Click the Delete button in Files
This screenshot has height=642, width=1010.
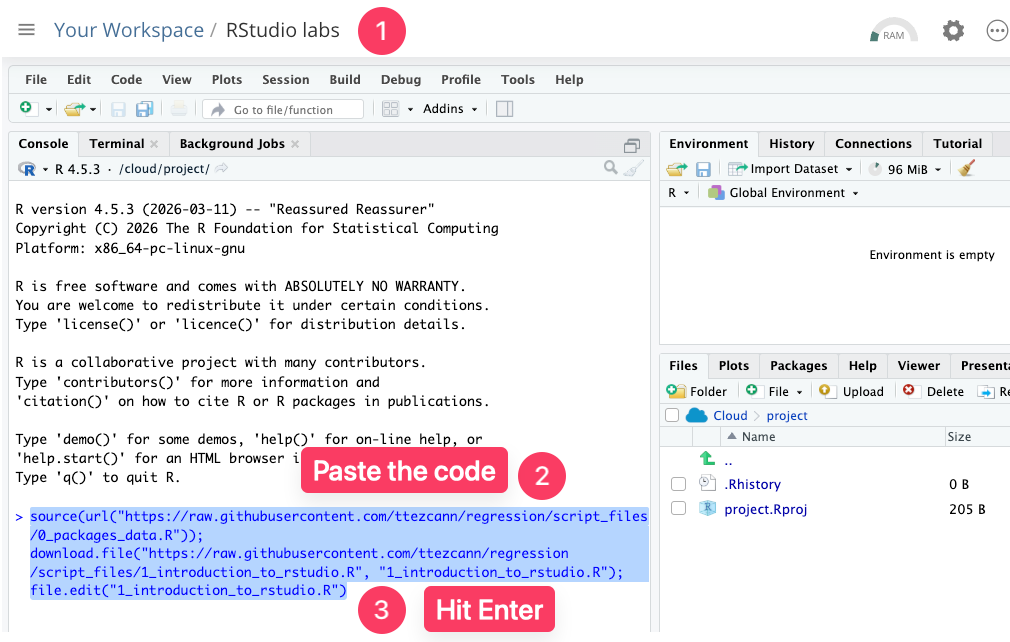pos(933,391)
